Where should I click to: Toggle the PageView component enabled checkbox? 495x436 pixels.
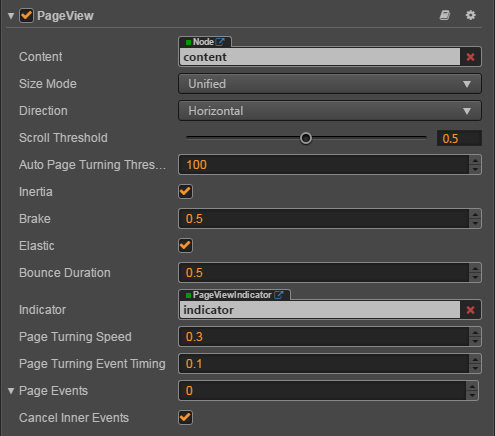point(26,16)
